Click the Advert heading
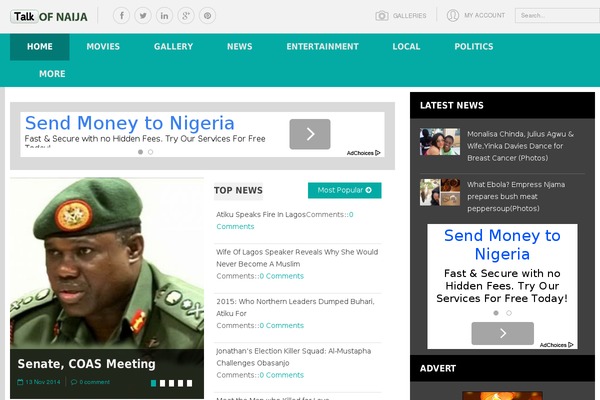The width and height of the screenshot is (600, 400). (438, 368)
